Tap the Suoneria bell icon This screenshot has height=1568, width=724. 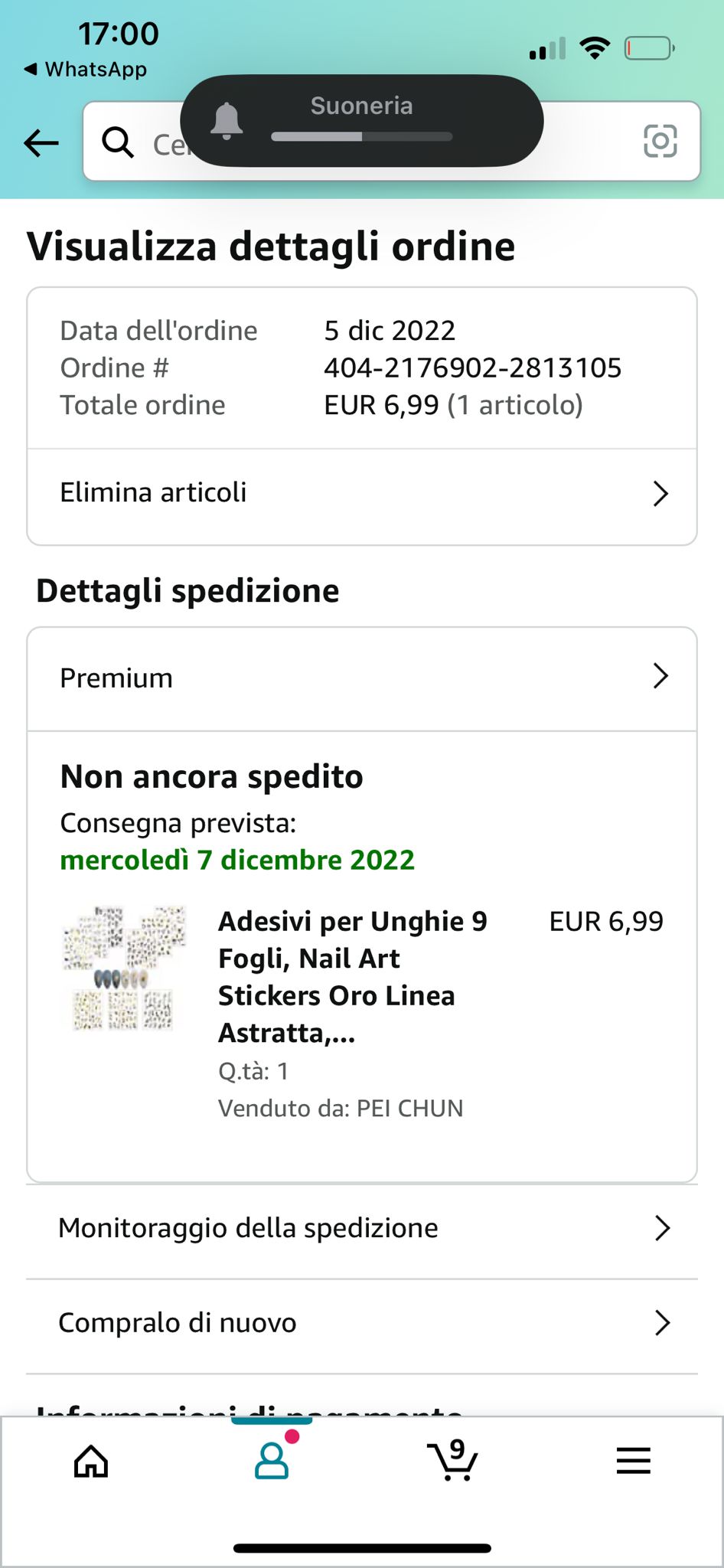[227, 121]
